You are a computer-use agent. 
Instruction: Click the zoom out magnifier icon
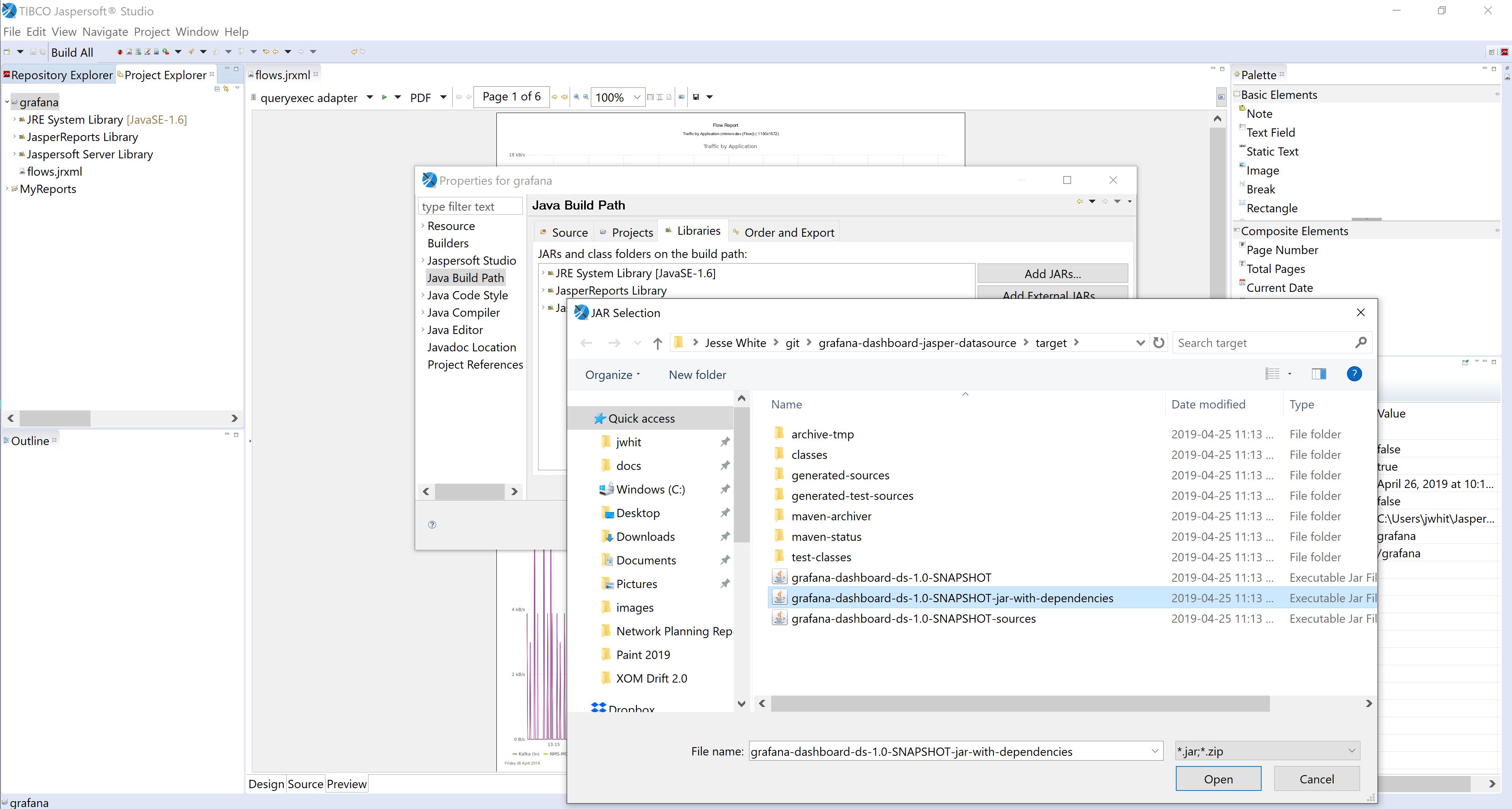pos(586,97)
